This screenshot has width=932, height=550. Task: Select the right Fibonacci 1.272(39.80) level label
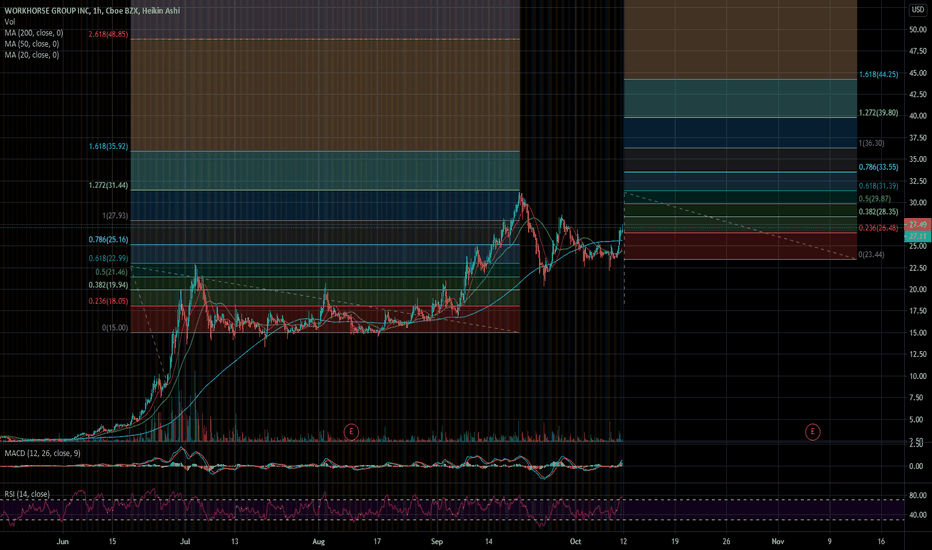pos(879,113)
